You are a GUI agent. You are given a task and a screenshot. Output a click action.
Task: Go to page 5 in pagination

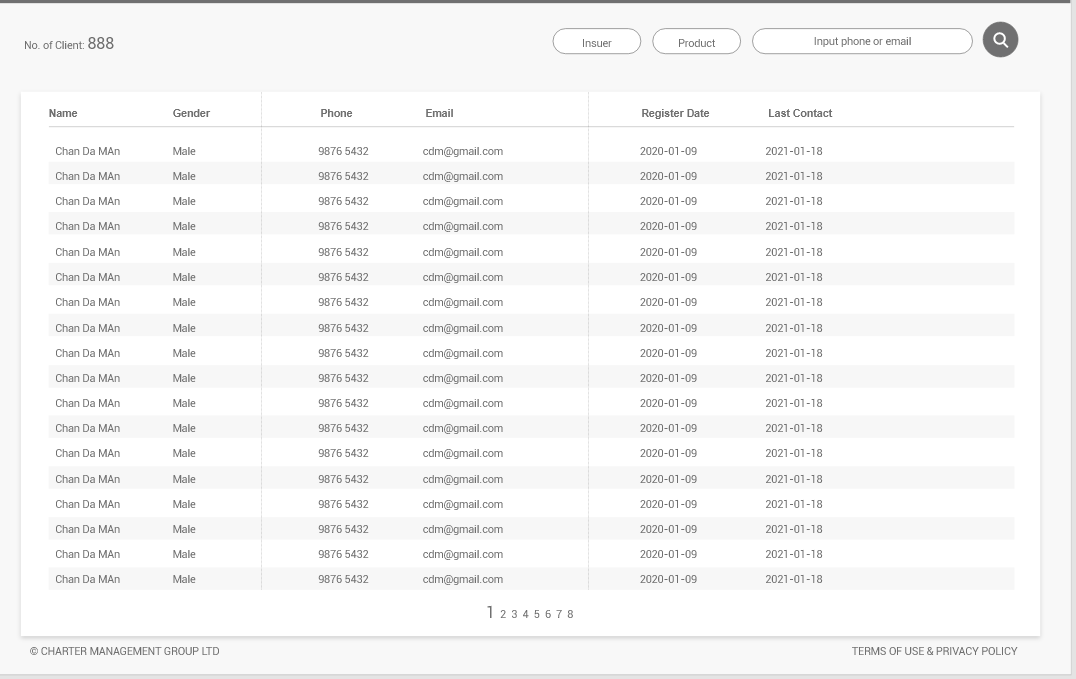pyautogui.click(x=537, y=614)
